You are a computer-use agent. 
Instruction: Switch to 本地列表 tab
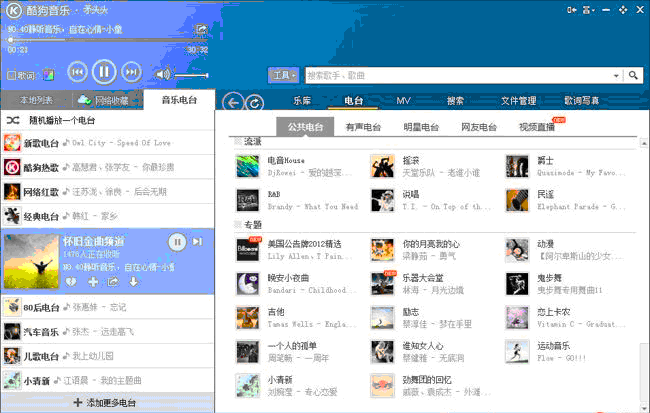pos(36,100)
